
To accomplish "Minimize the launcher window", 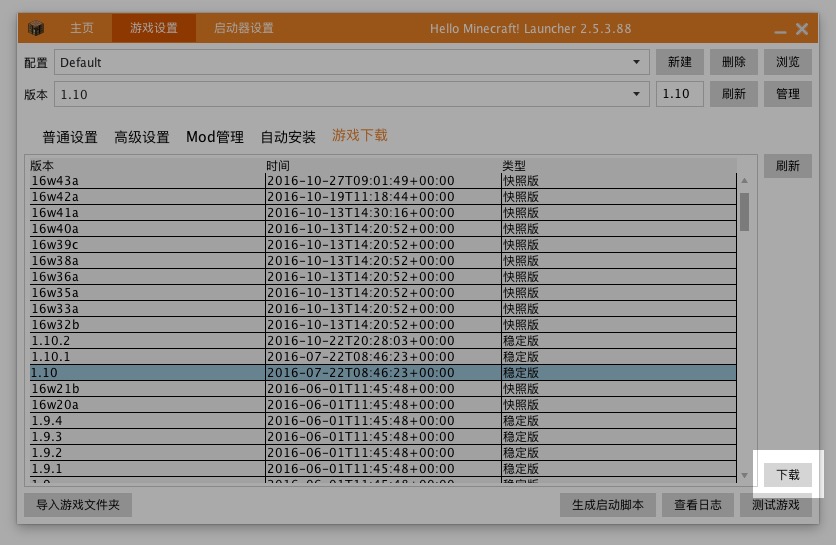I will coord(780,31).
